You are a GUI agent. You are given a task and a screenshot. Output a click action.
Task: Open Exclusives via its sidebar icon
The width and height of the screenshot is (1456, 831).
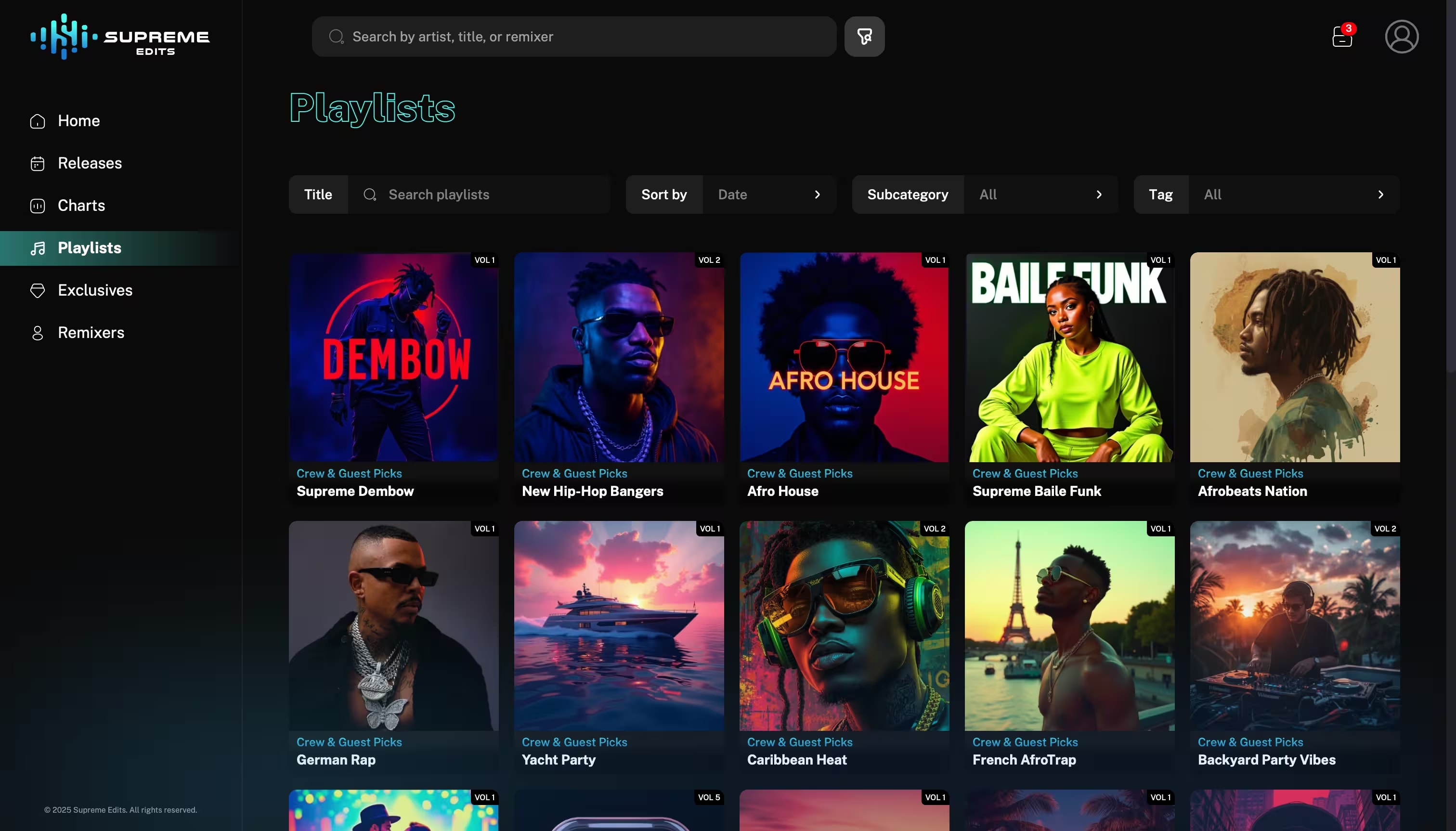coord(37,290)
